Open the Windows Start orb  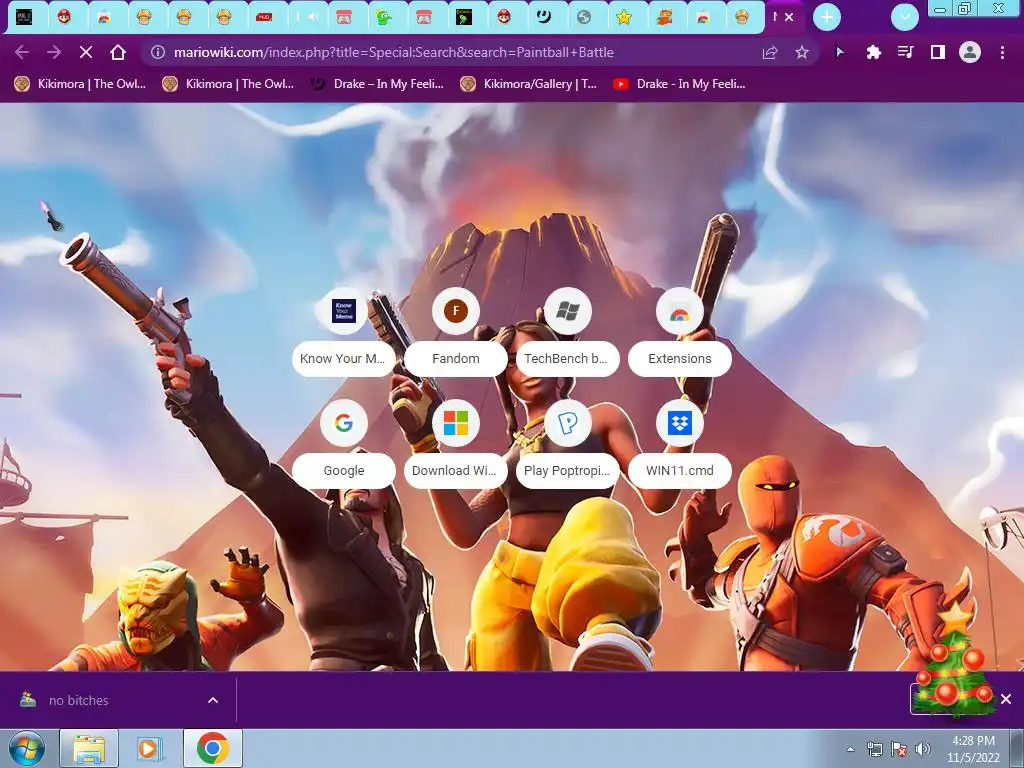point(26,748)
